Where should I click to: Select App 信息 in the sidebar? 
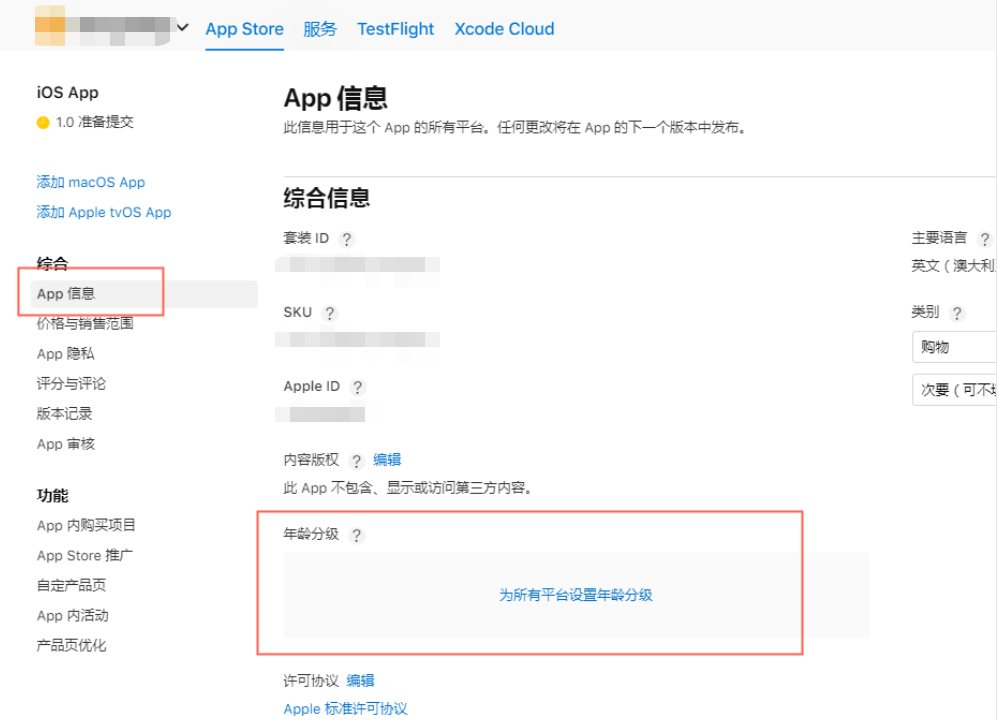click(x=144, y=294)
